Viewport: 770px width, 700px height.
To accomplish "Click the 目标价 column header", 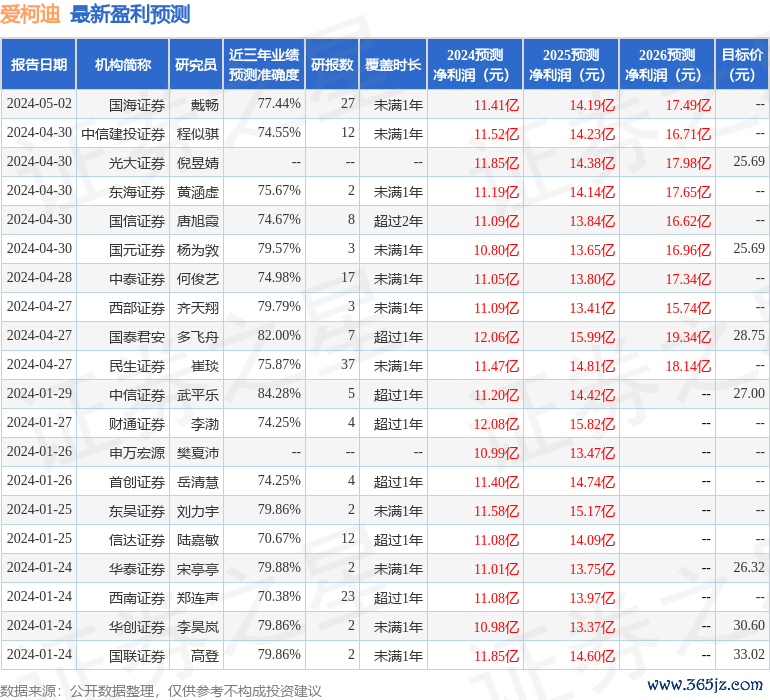I will (x=742, y=65).
